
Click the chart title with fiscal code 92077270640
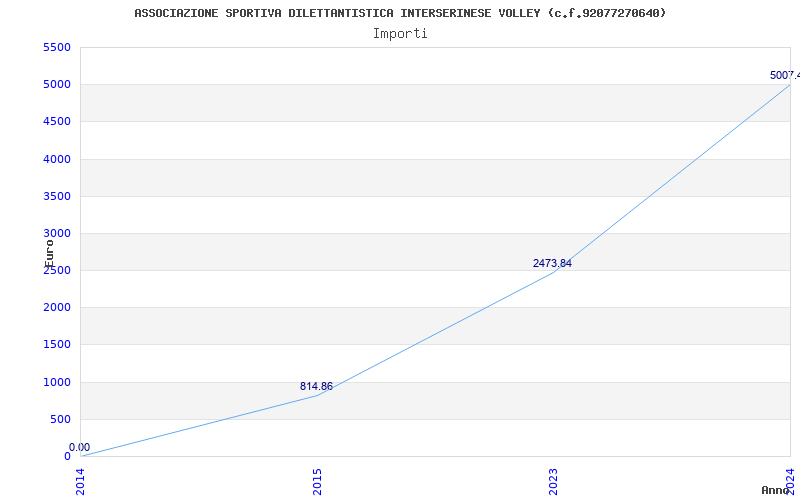(400, 13)
